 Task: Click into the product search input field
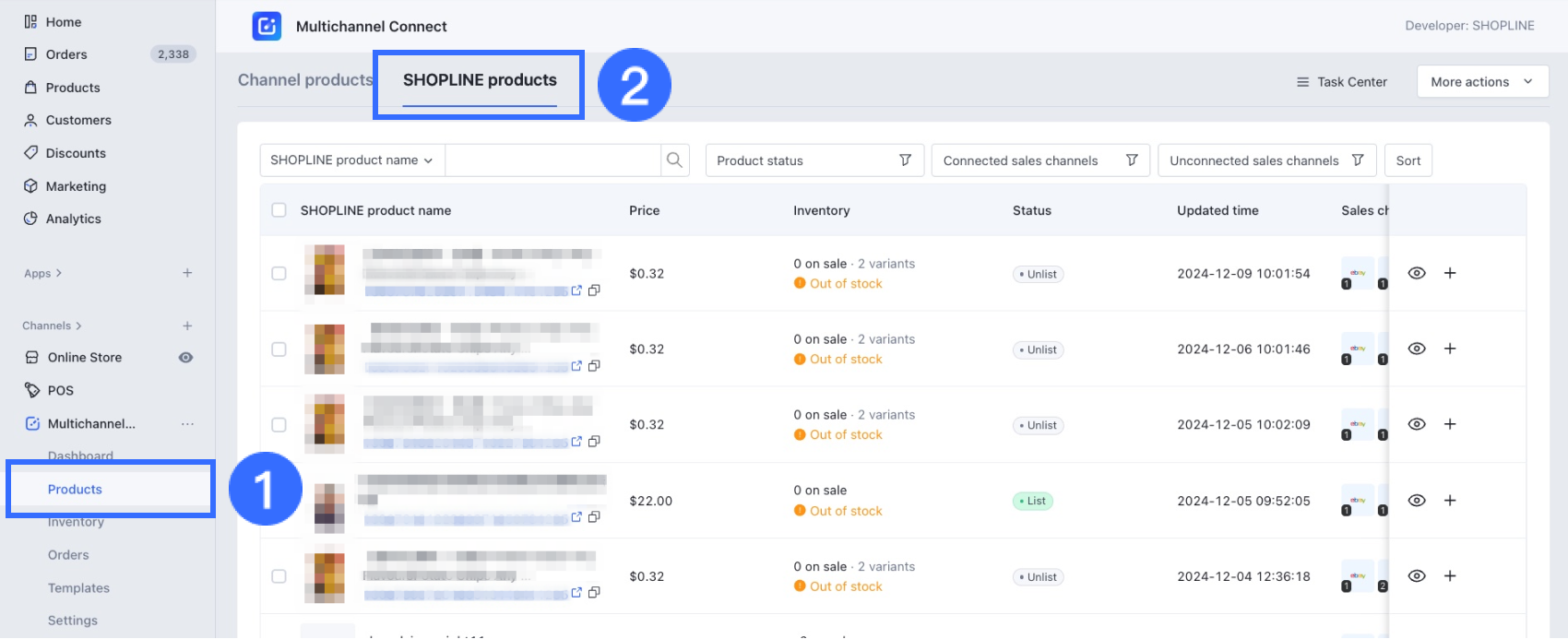pos(552,160)
